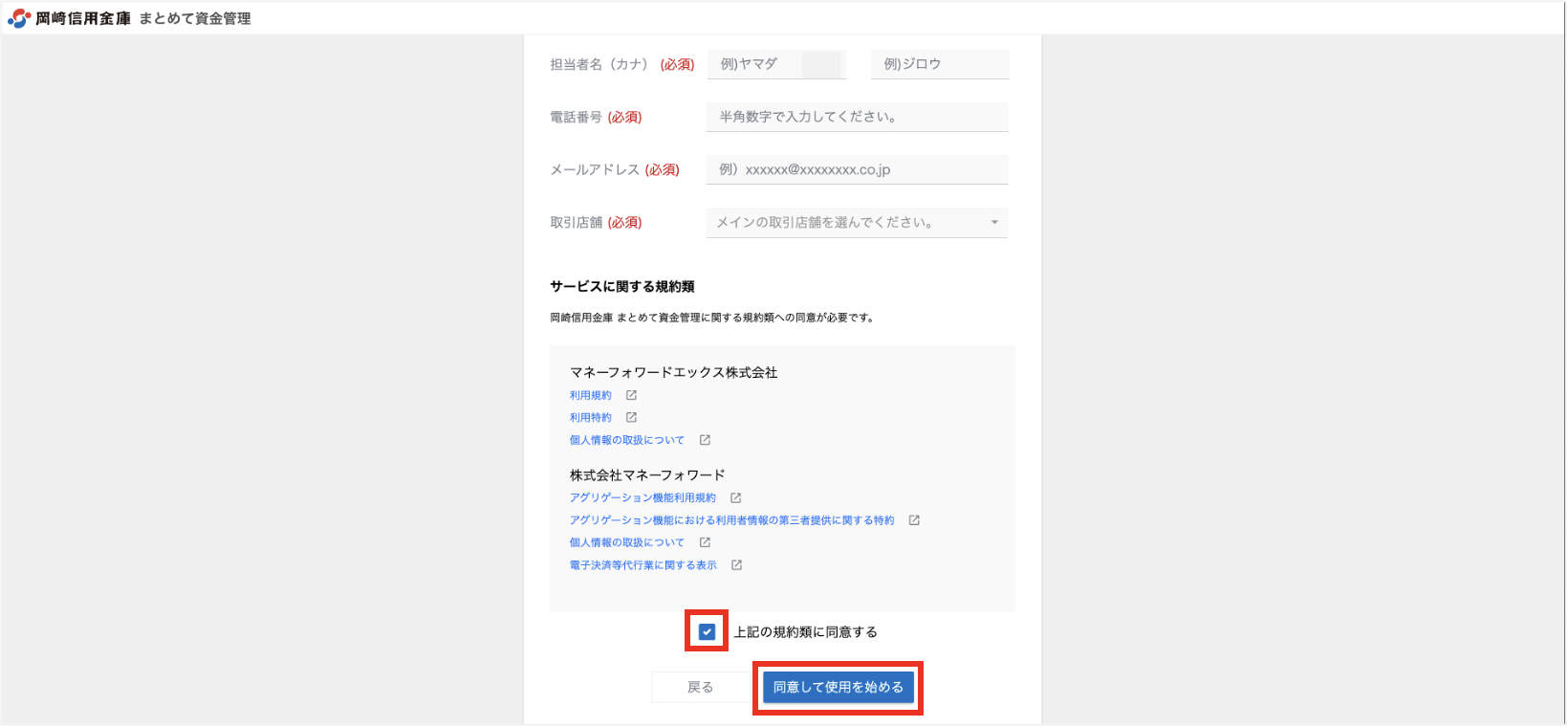Screen dimensions: 1568x727
Task: Open external link icon beside first 利用規約
Action: [631, 395]
